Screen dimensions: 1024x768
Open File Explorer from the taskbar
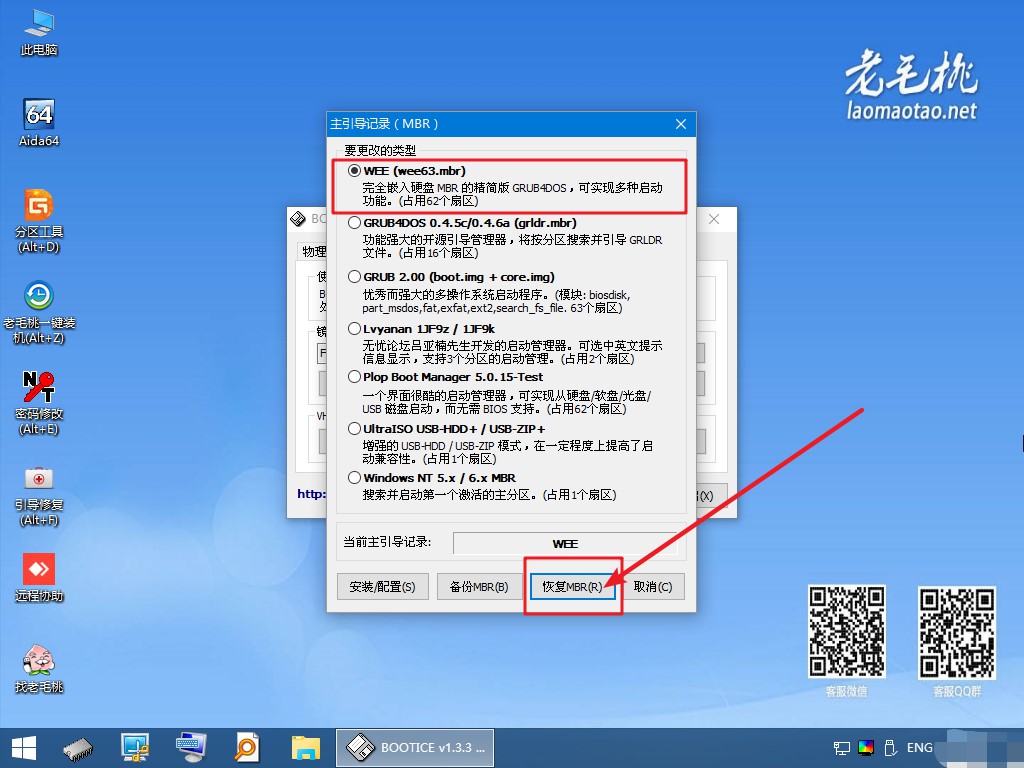tap(306, 748)
